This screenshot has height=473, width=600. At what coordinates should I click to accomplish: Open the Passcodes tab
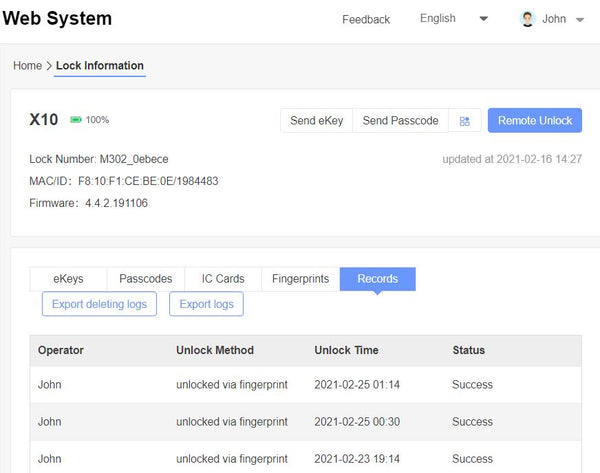click(146, 279)
